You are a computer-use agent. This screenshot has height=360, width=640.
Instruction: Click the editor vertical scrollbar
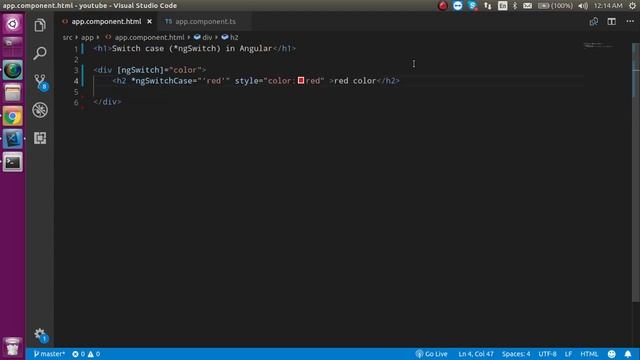[636, 171]
